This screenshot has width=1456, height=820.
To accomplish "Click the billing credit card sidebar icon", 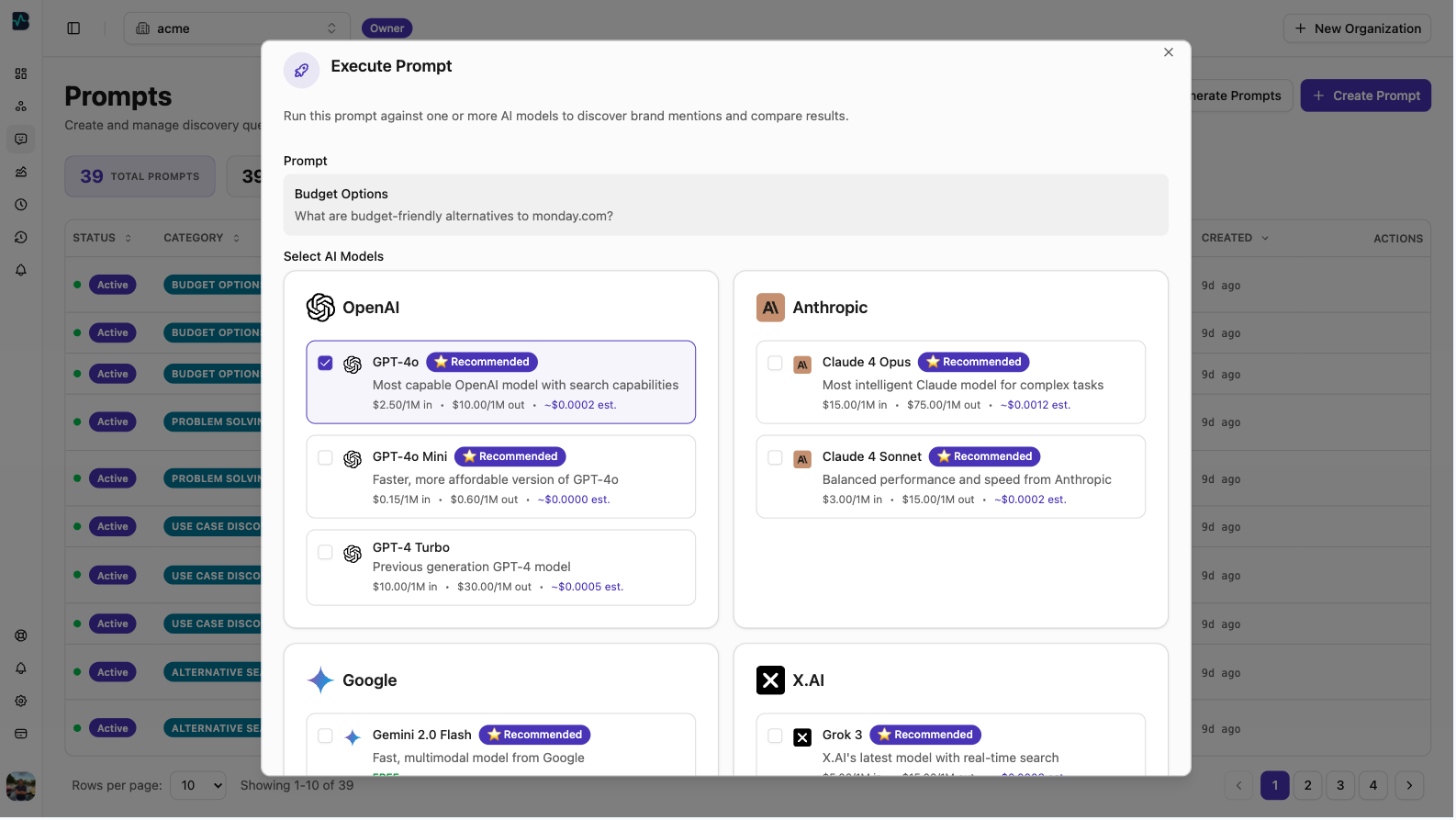I will click(x=21, y=735).
